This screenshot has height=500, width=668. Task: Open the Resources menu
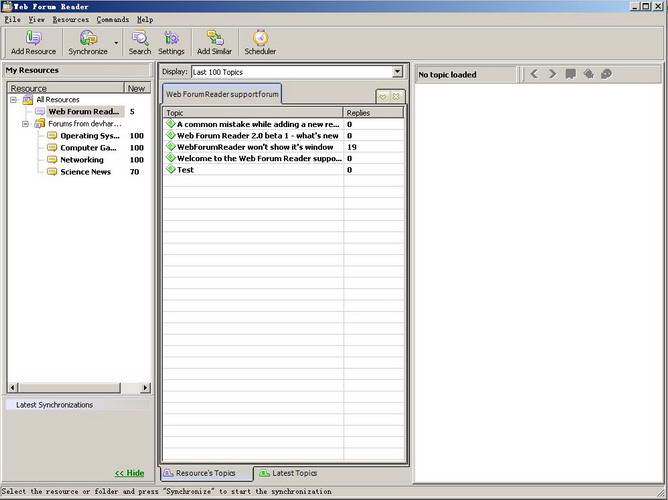click(x=71, y=20)
